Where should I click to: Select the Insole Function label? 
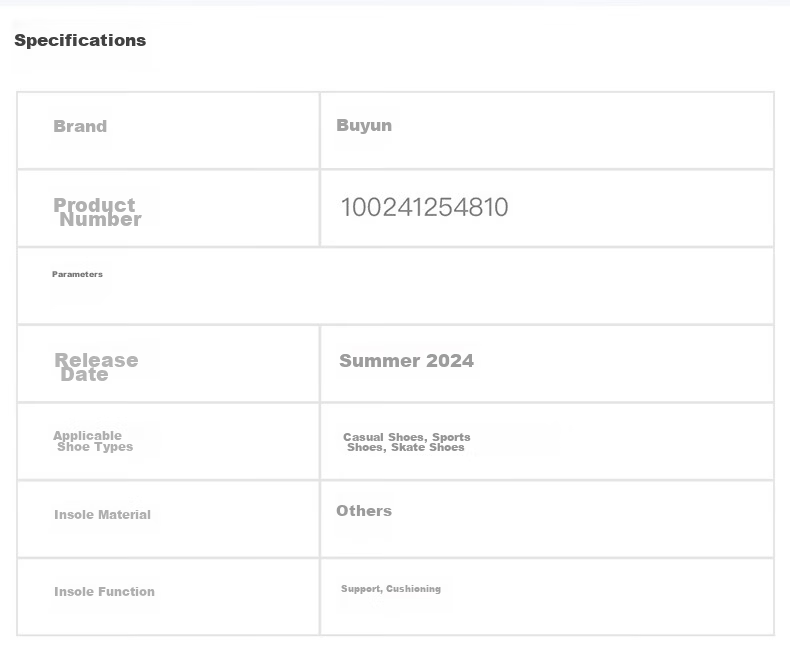click(104, 592)
